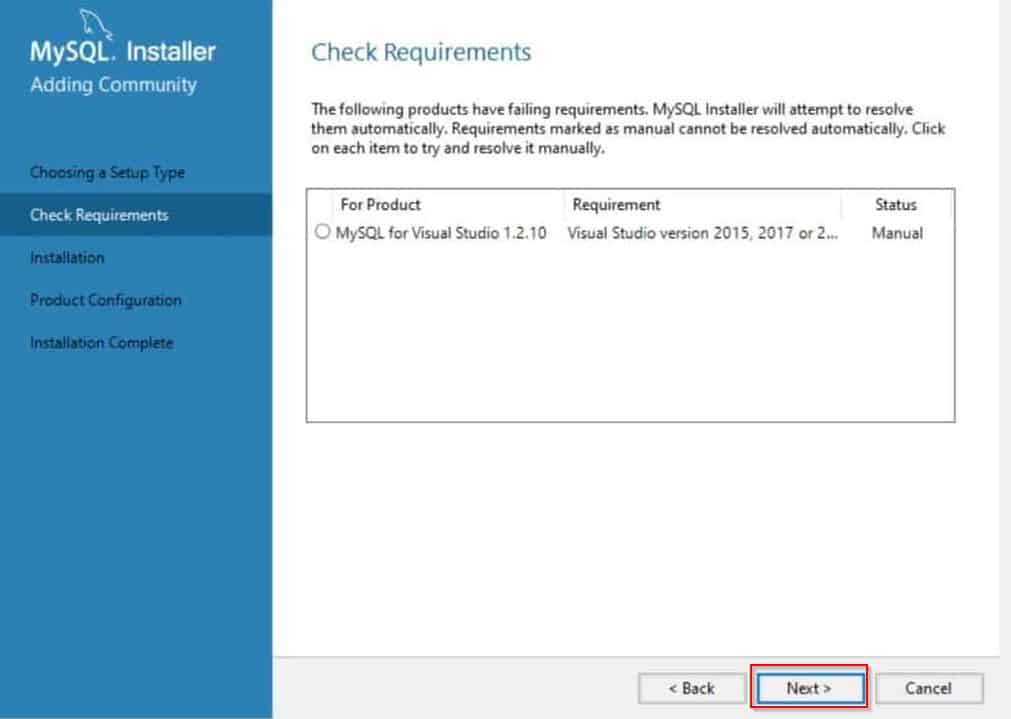Select the Installation step in sidebar
The height and width of the screenshot is (719, 1011).
click(x=67, y=257)
